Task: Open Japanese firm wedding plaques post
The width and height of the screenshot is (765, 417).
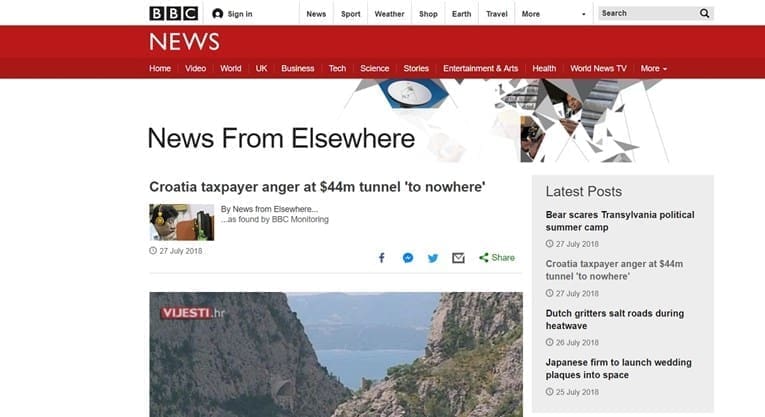Action: (618, 369)
